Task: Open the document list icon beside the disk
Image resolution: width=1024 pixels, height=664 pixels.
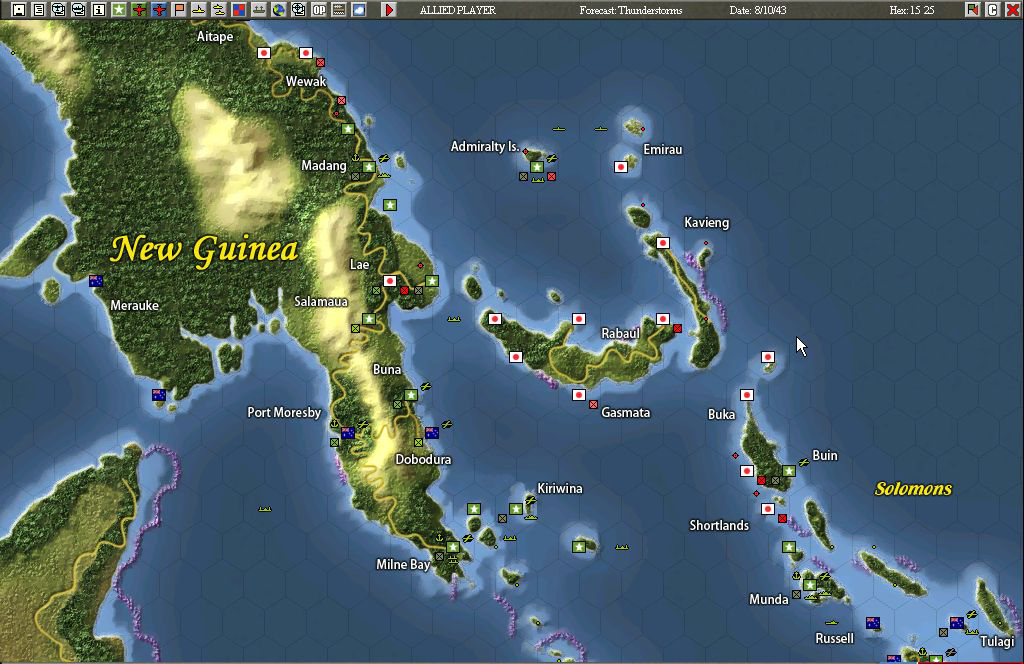Action: pyautogui.click(x=39, y=10)
